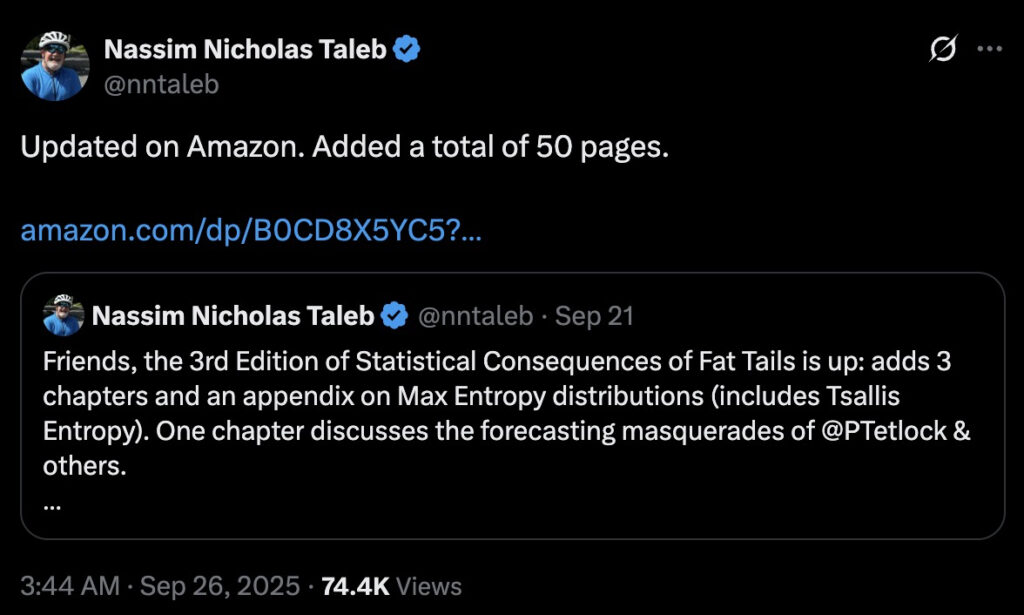Screen dimensions: 1024x615
Task: Click the verified badge next to Nassim Nicholas Taleb
Action: [407, 47]
